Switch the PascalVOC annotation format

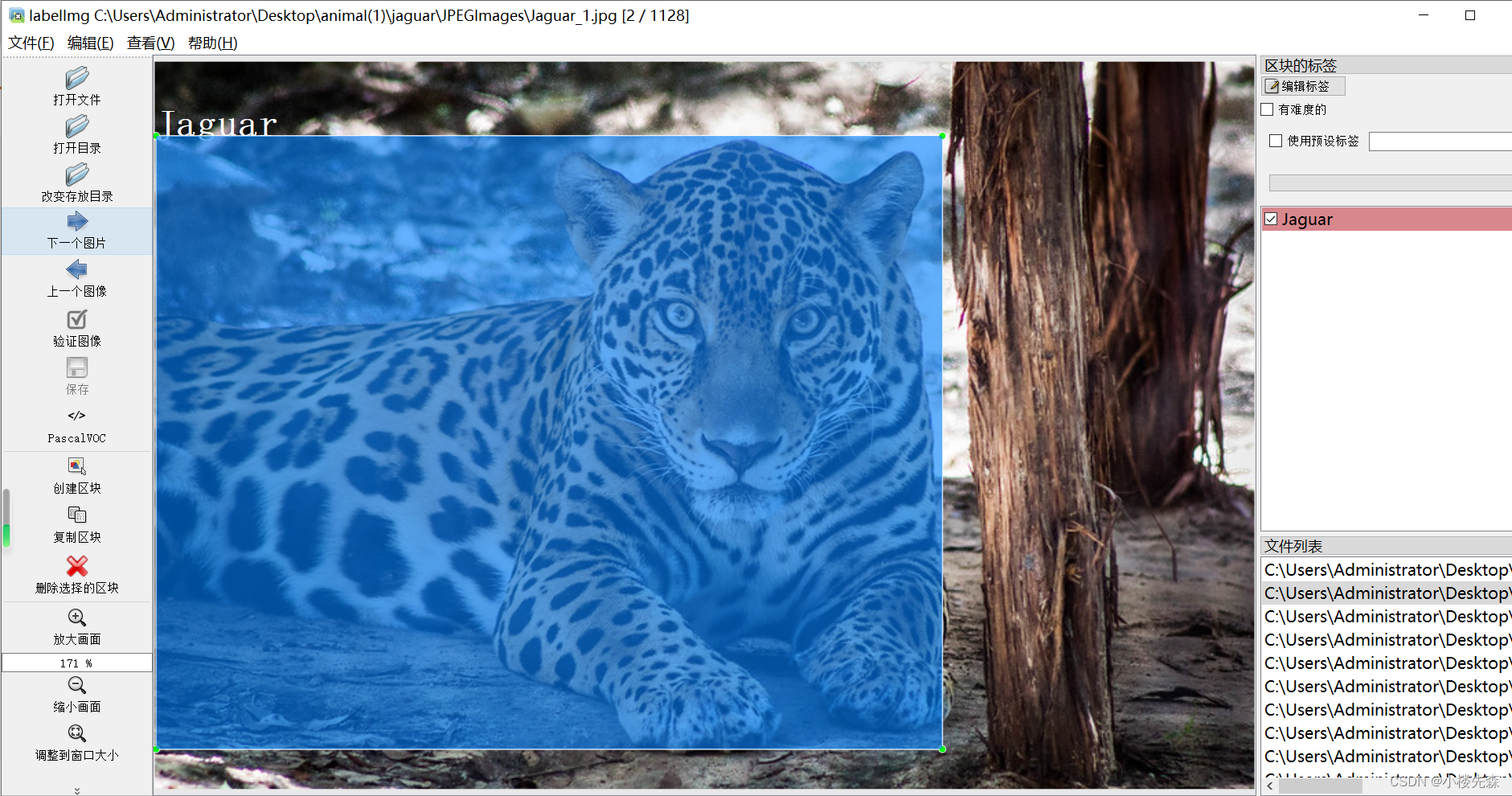point(77,426)
